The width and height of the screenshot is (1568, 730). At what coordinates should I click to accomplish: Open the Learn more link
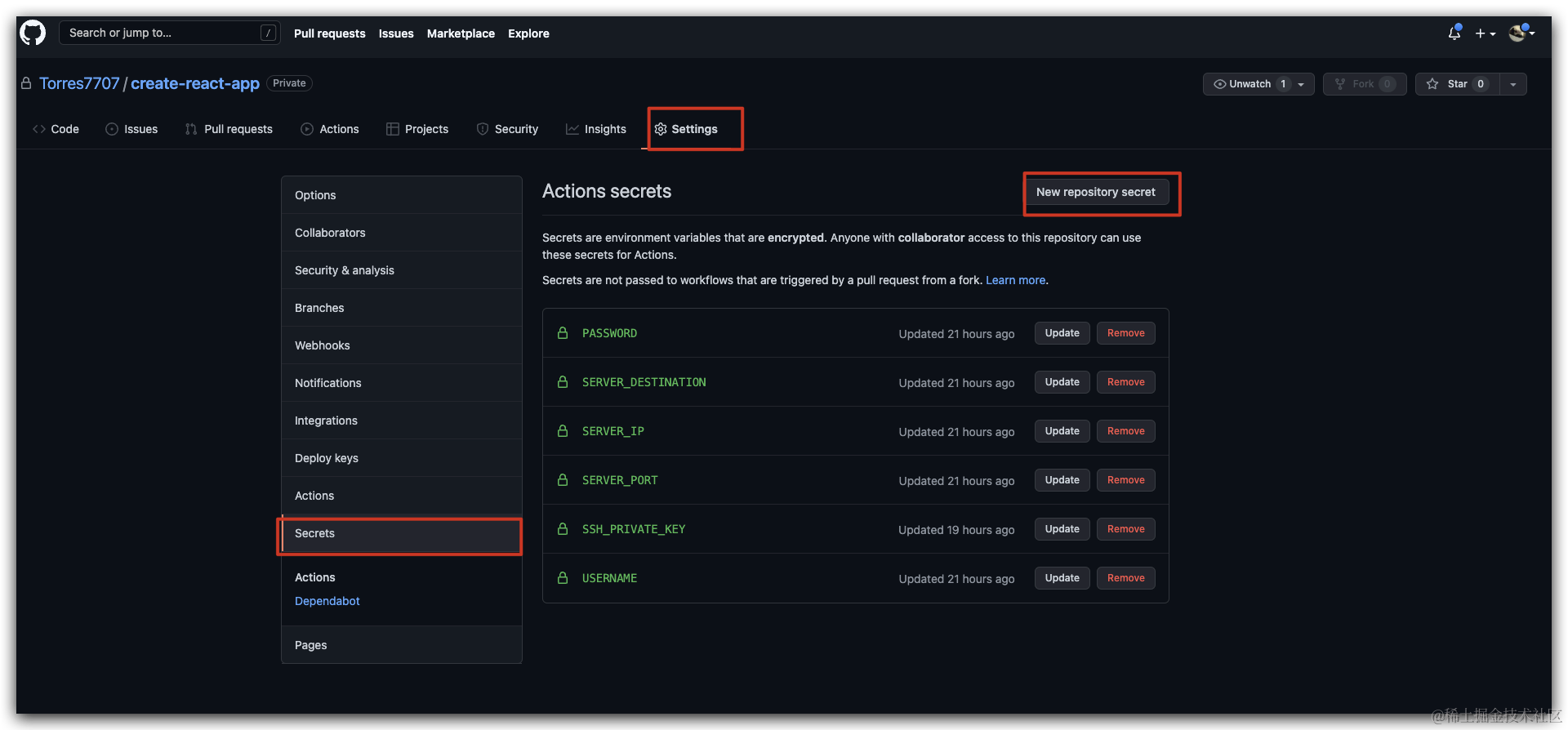[1015, 280]
